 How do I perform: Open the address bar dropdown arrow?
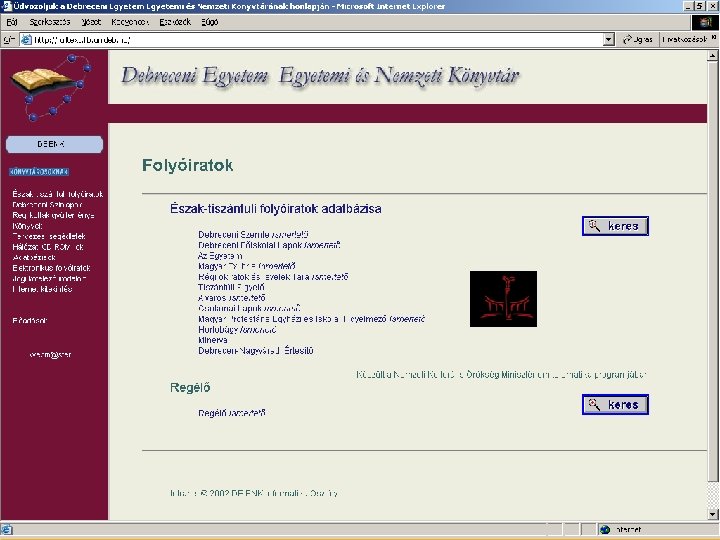[608, 40]
